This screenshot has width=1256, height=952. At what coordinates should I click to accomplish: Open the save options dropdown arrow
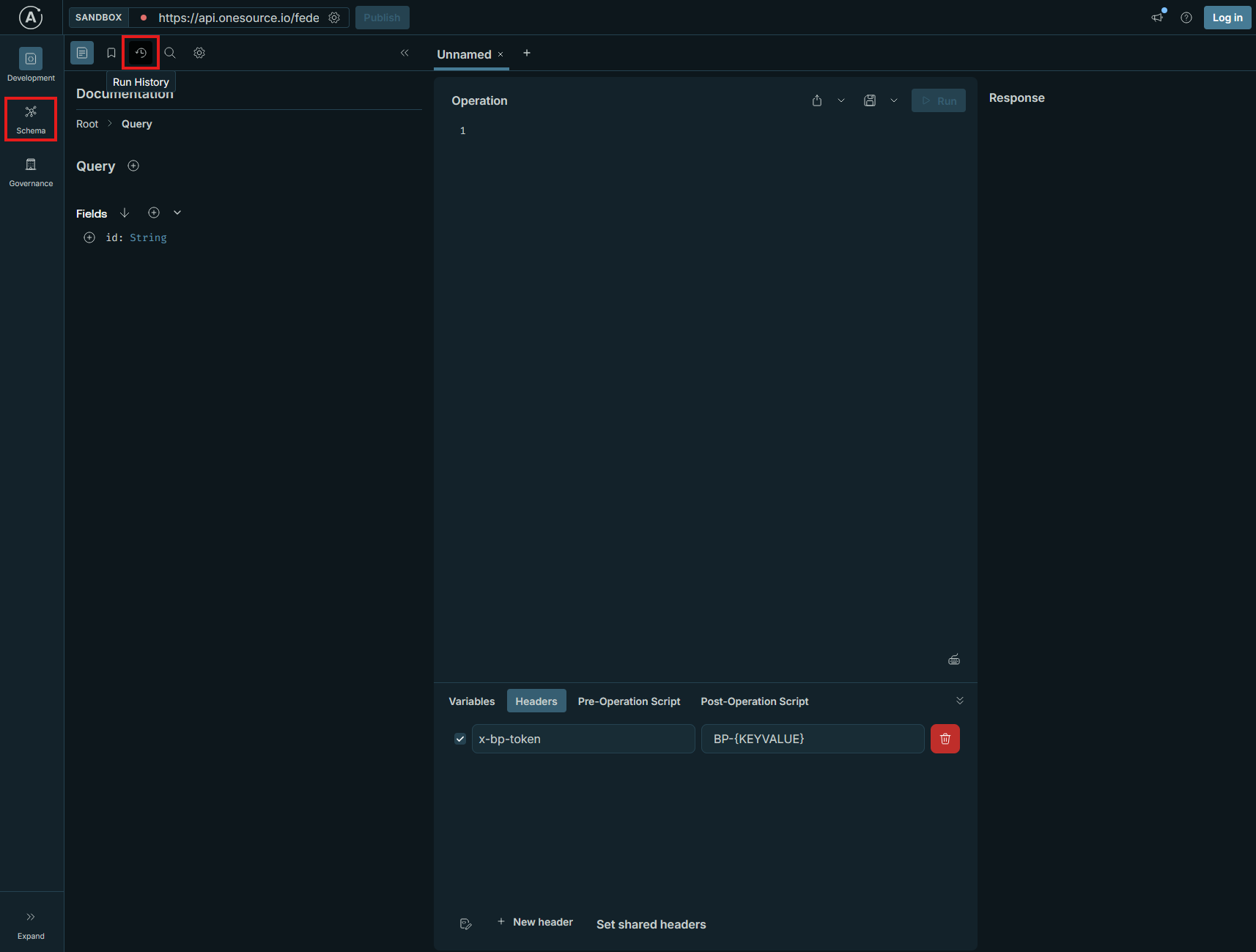pyautogui.click(x=893, y=100)
